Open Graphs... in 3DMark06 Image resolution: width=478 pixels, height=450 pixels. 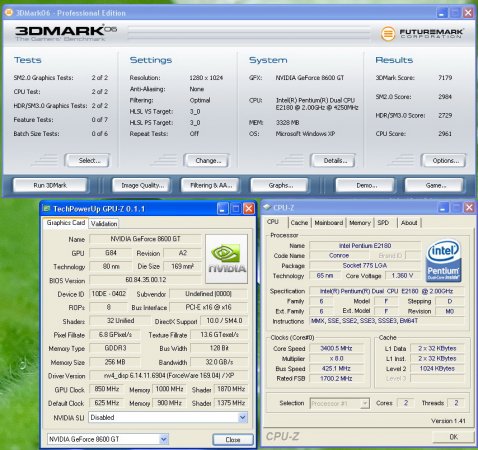(280, 185)
